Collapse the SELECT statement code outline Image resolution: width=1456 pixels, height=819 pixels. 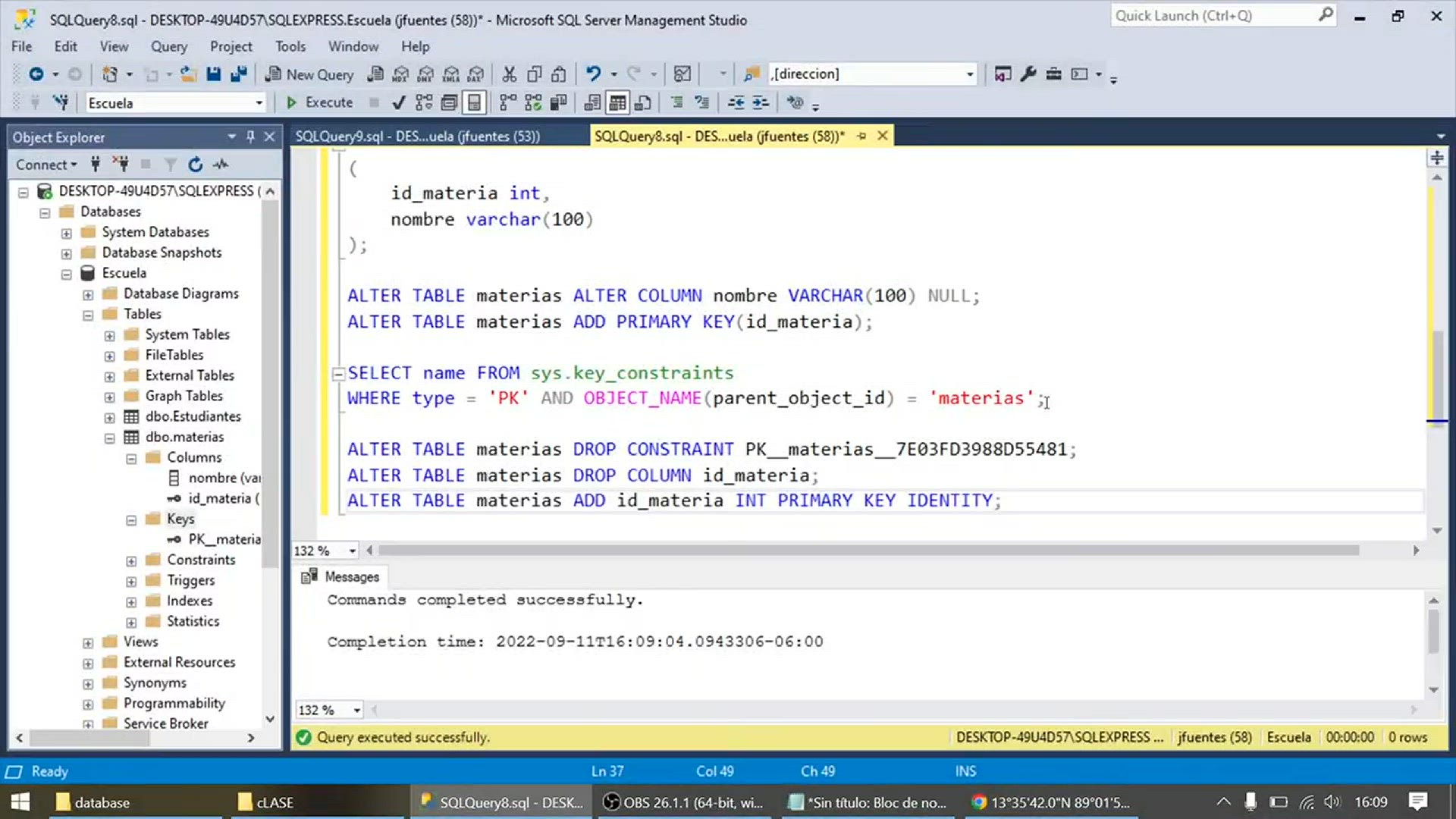338,373
